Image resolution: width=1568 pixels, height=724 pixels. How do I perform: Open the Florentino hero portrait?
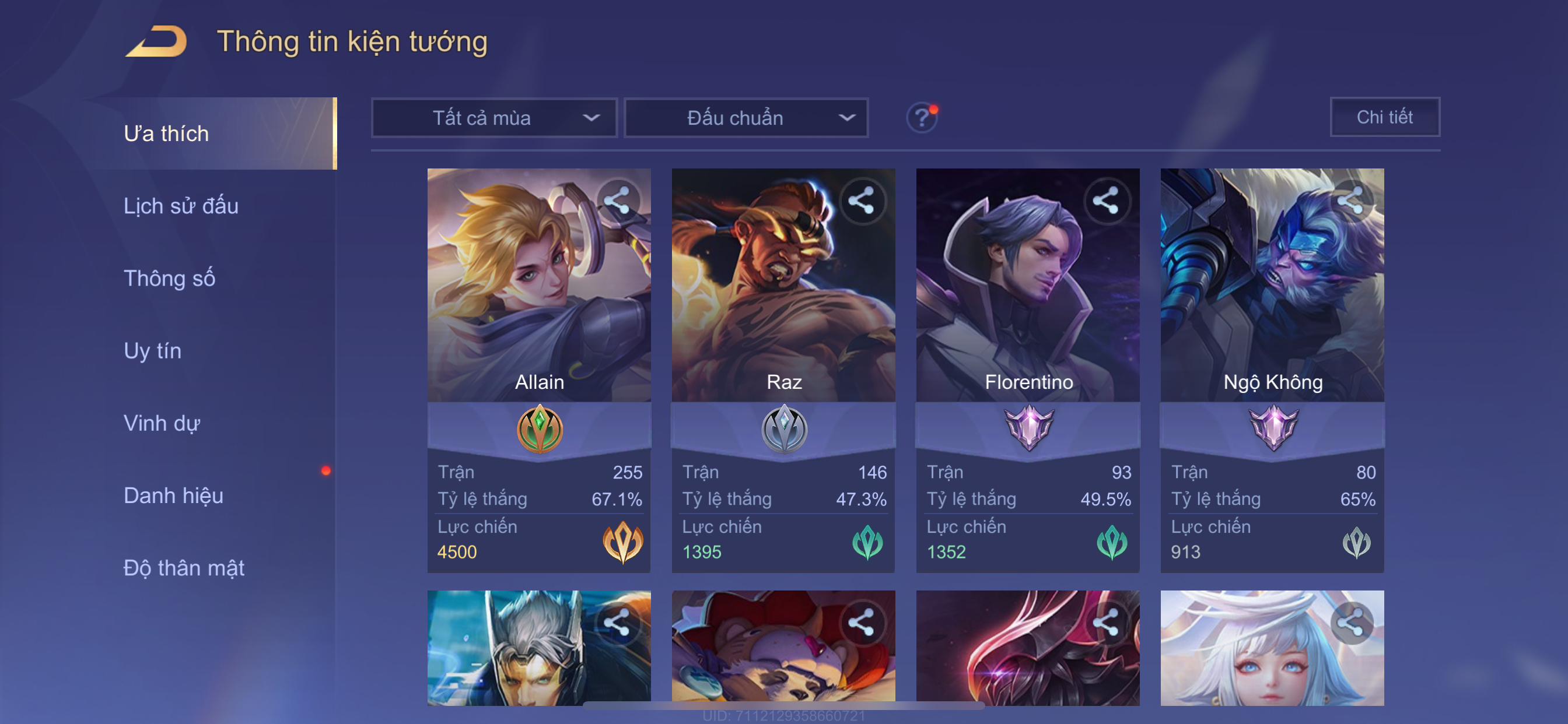click(1027, 284)
